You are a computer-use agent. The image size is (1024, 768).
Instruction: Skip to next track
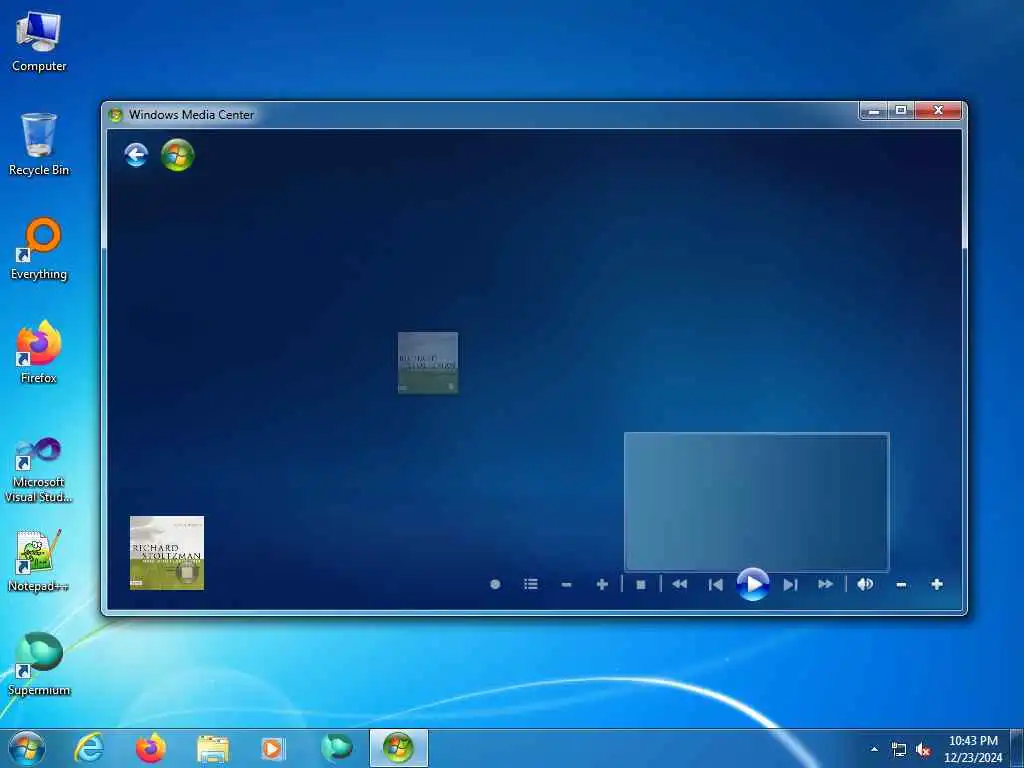point(790,584)
